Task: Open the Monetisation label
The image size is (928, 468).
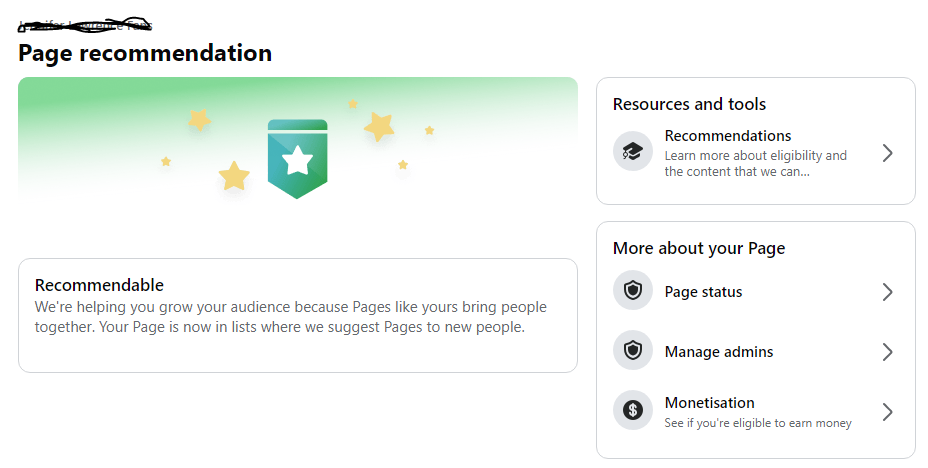Action: tap(710, 402)
